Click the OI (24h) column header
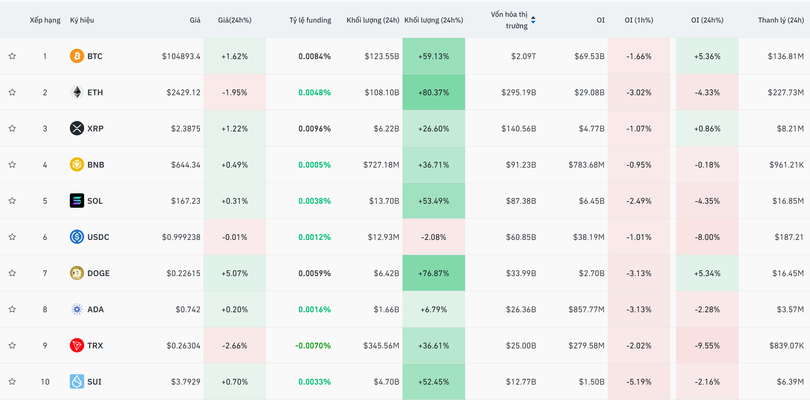This screenshot has width=810, height=400. click(x=708, y=20)
